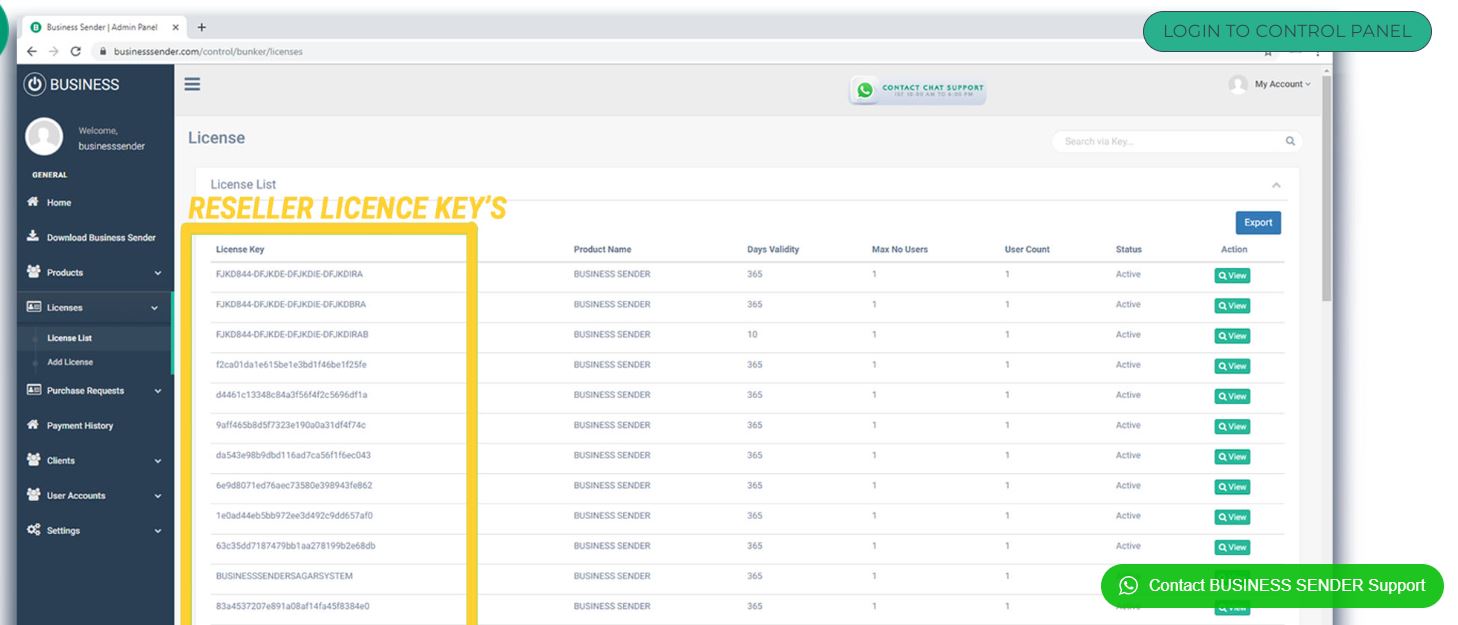Click the Settings gears icon
The image size is (1458, 625).
pyautogui.click(x=33, y=530)
